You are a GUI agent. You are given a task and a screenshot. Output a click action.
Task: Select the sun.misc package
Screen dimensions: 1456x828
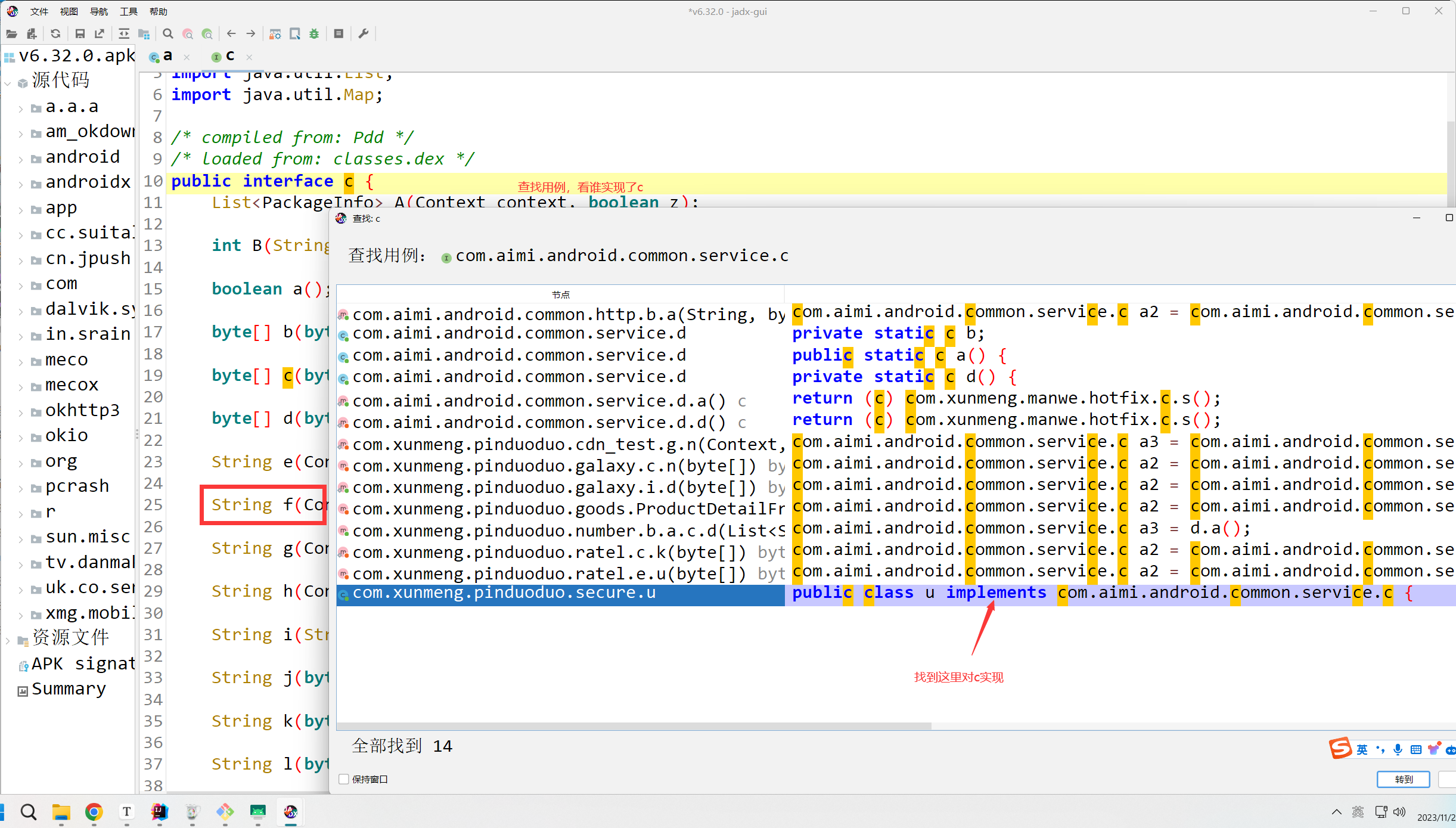point(88,538)
